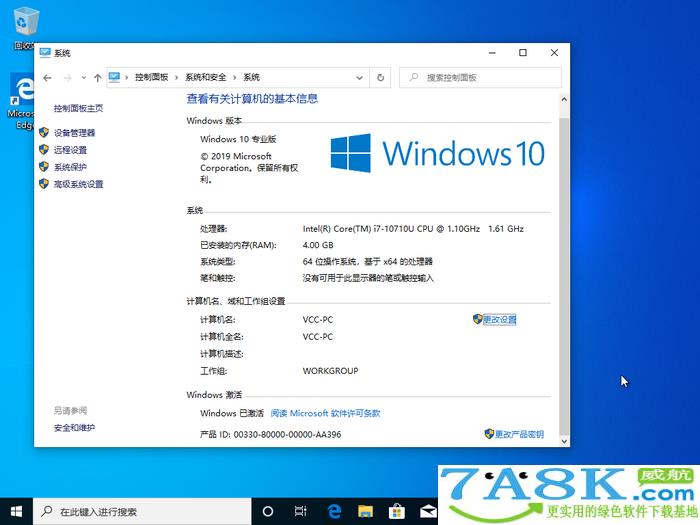Viewport: 700px width, 525px height.
Task: Open the recent locations dropdown arrow
Action: 83,78
